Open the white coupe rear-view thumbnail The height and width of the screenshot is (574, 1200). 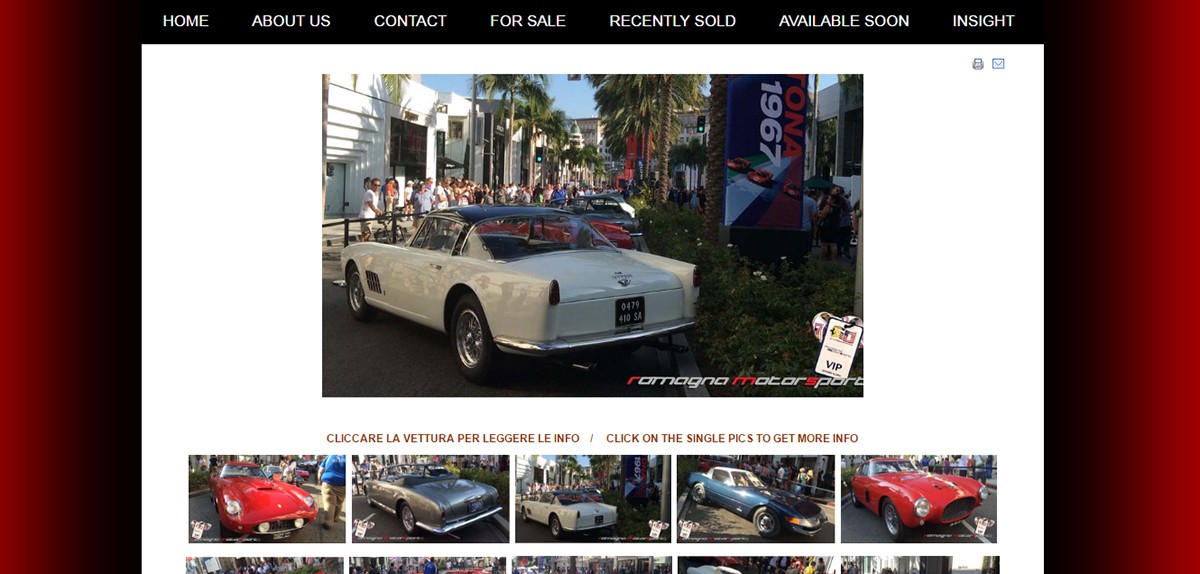coord(593,499)
